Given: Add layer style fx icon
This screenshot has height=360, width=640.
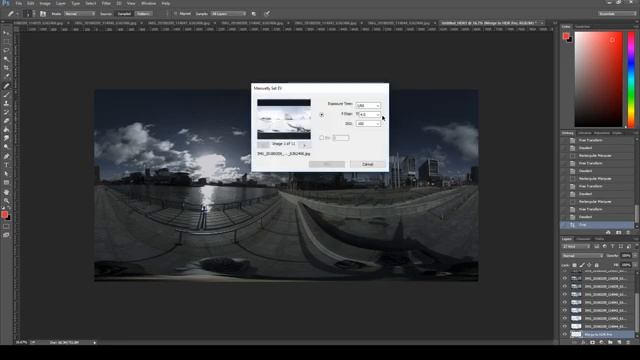Looking at the screenshot, I should point(583,342).
